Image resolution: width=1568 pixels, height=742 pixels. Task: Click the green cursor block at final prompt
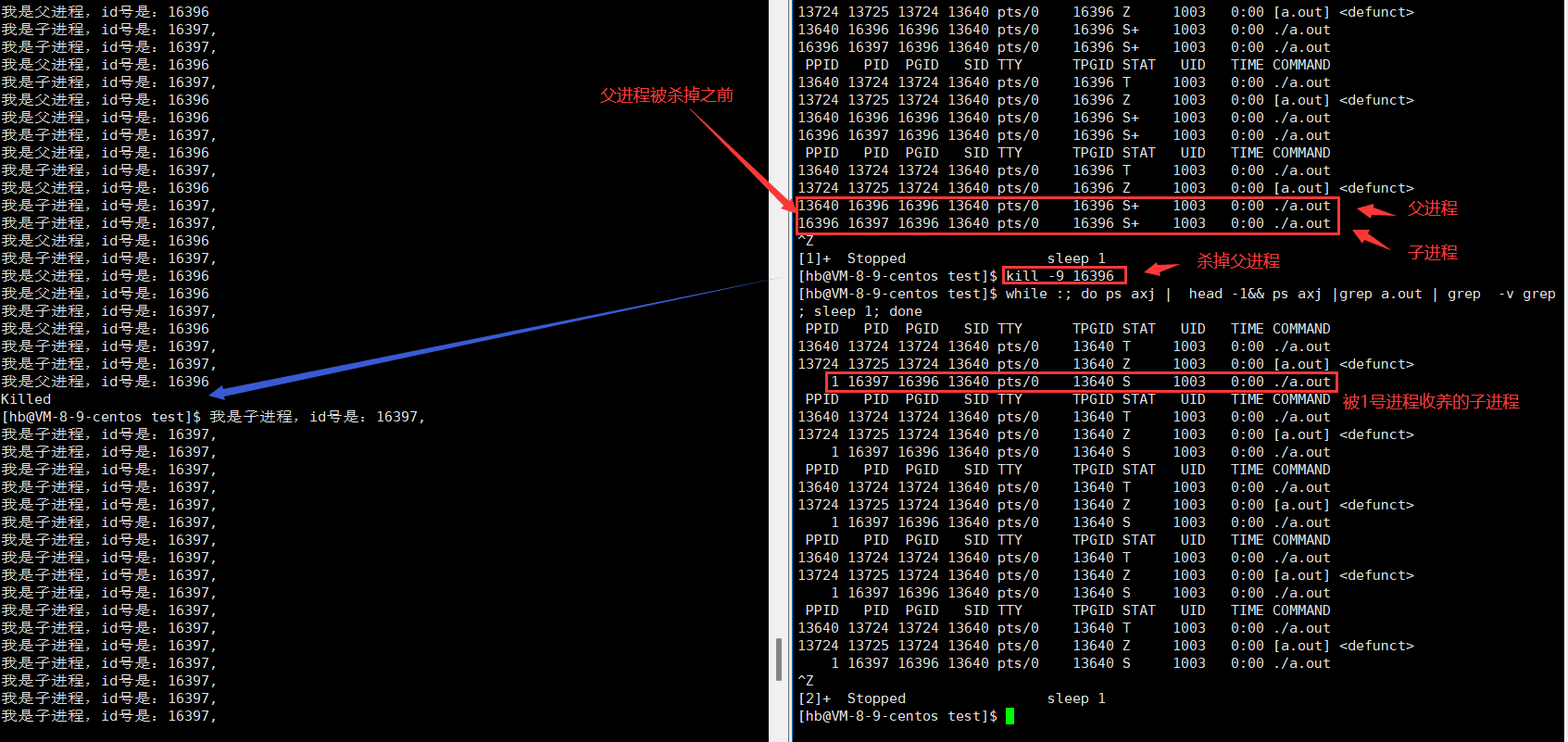1010,716
